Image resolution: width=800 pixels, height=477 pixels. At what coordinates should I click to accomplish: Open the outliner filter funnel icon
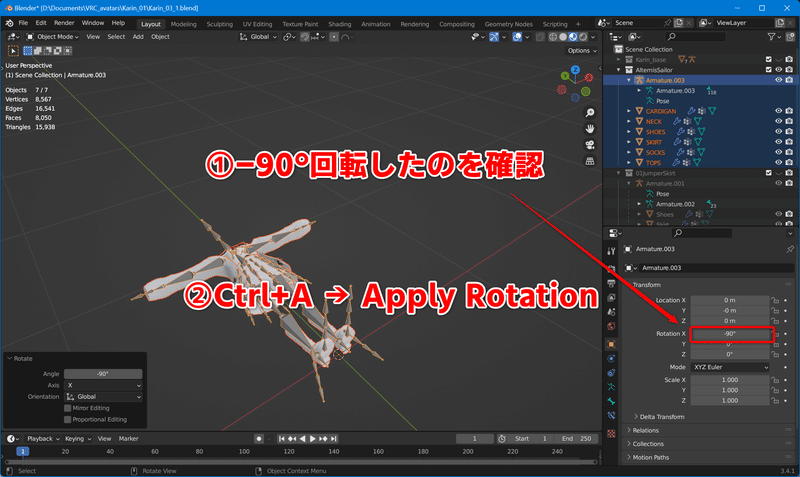(x=771, y=37)
